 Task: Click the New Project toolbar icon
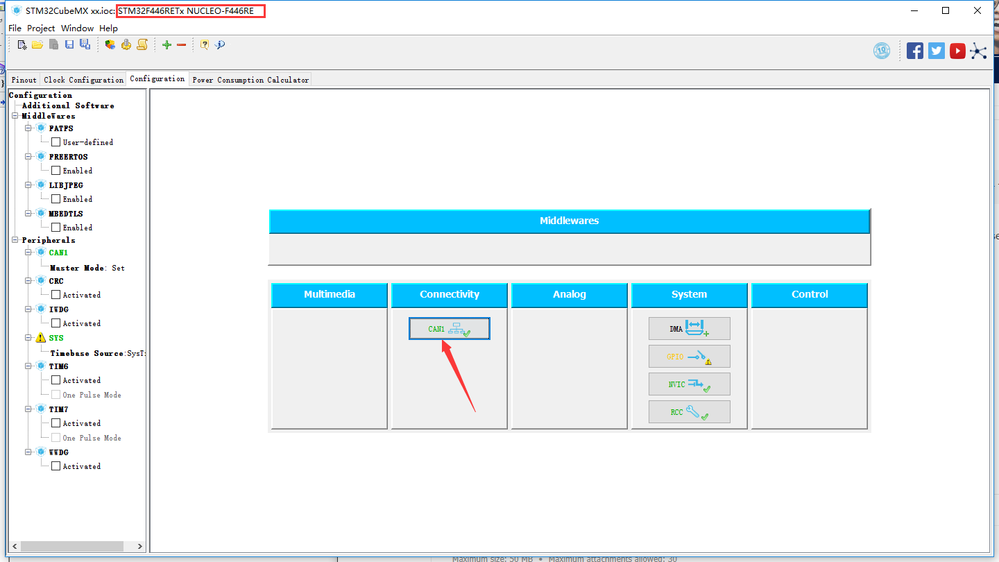coord(22,45)
